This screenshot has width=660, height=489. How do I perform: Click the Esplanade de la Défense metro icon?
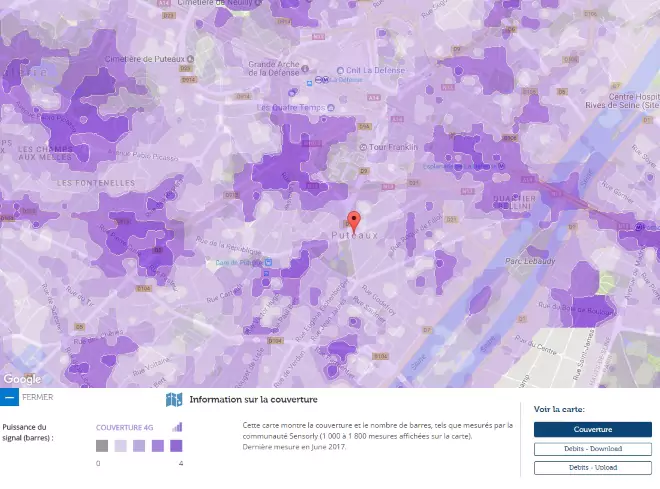(x=501, y=166)
